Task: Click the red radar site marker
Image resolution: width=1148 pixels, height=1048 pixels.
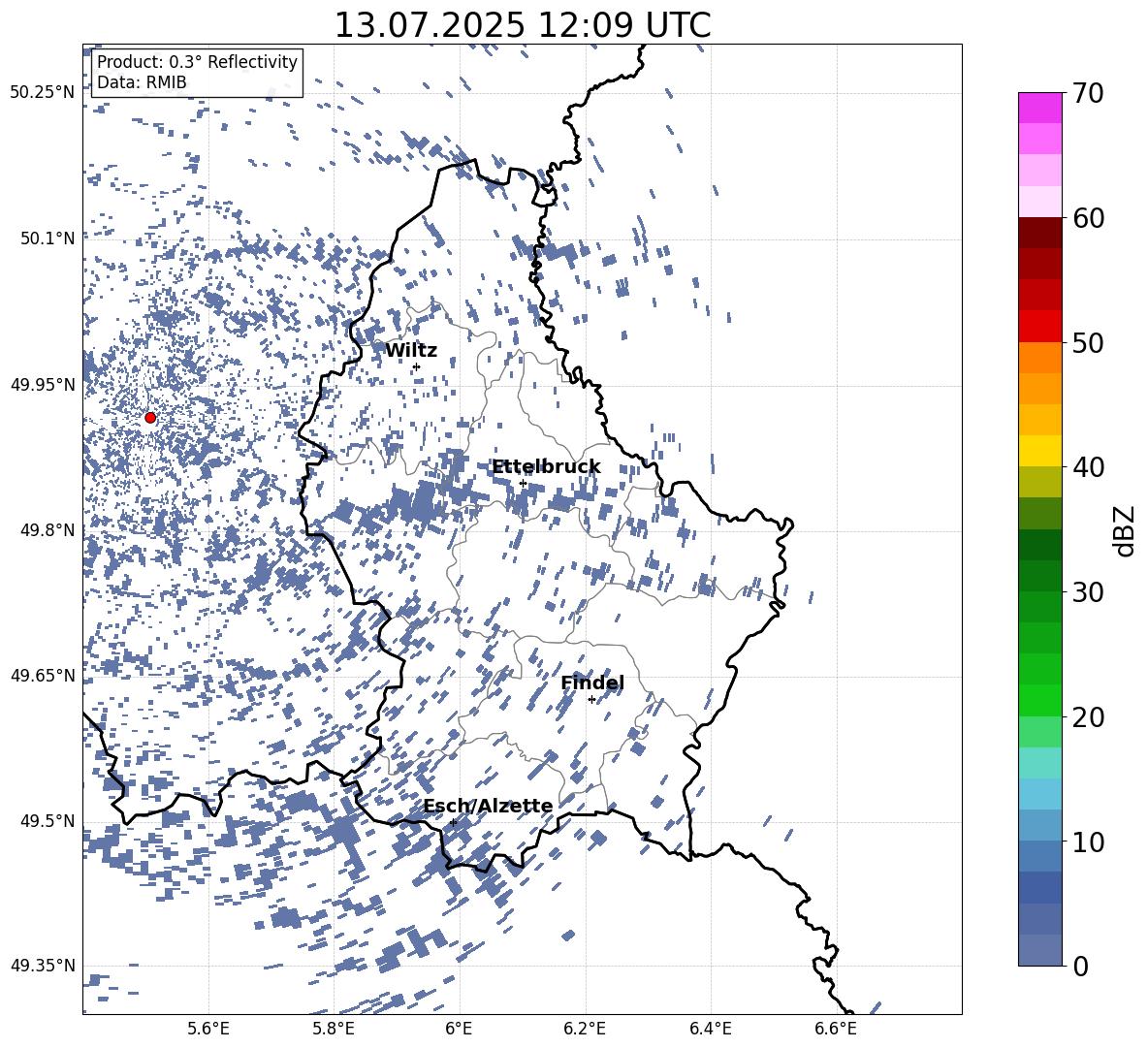Action: 150,418
